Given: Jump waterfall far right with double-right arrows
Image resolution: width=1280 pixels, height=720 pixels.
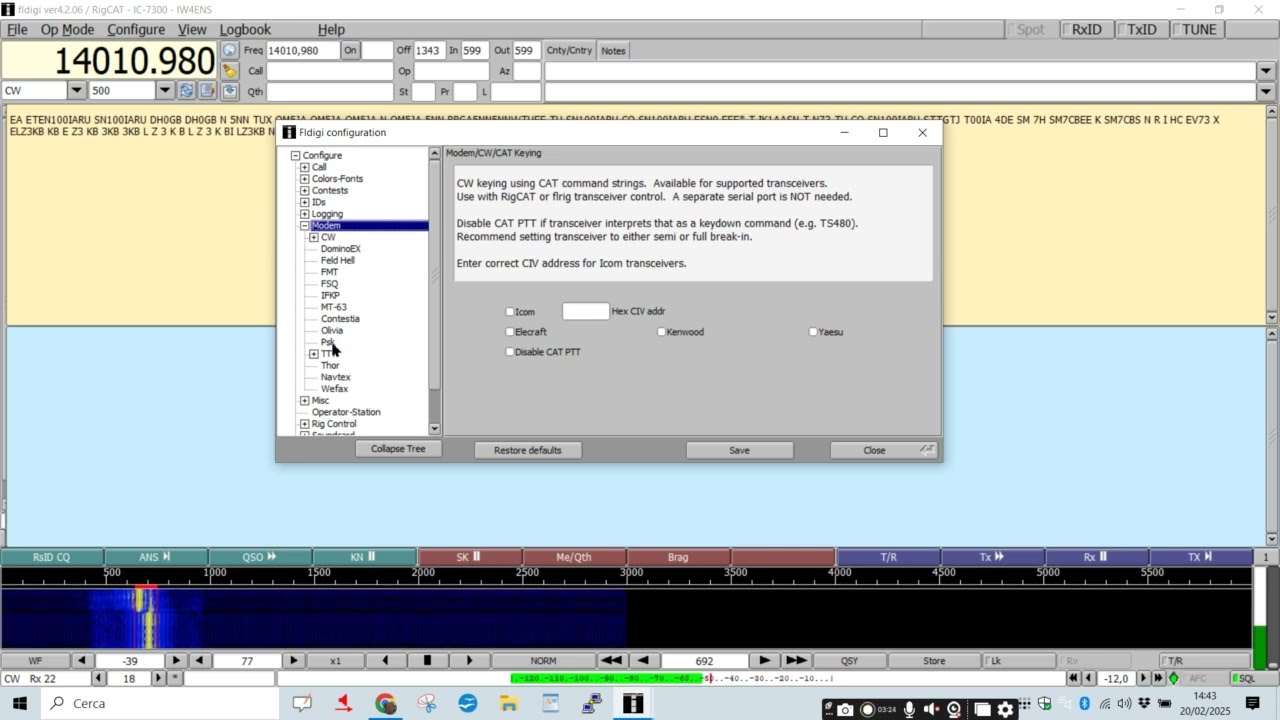Looking at the screenshot, I should coord(796,661).
